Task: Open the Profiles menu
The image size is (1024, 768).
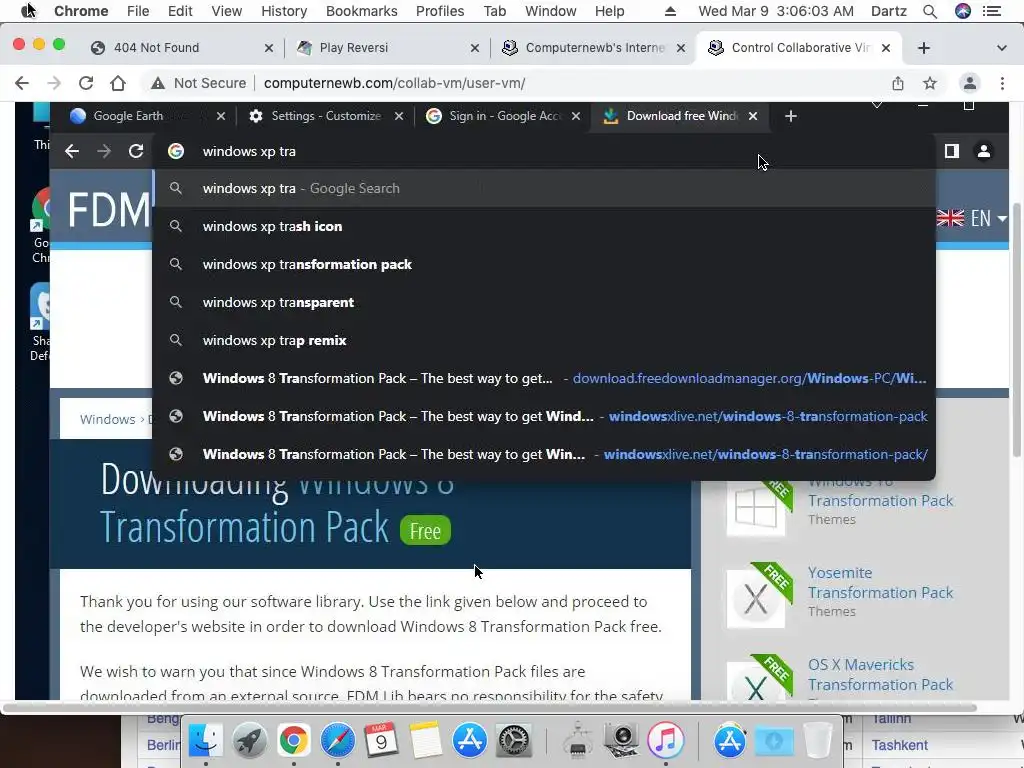Action: coord(440,11)
